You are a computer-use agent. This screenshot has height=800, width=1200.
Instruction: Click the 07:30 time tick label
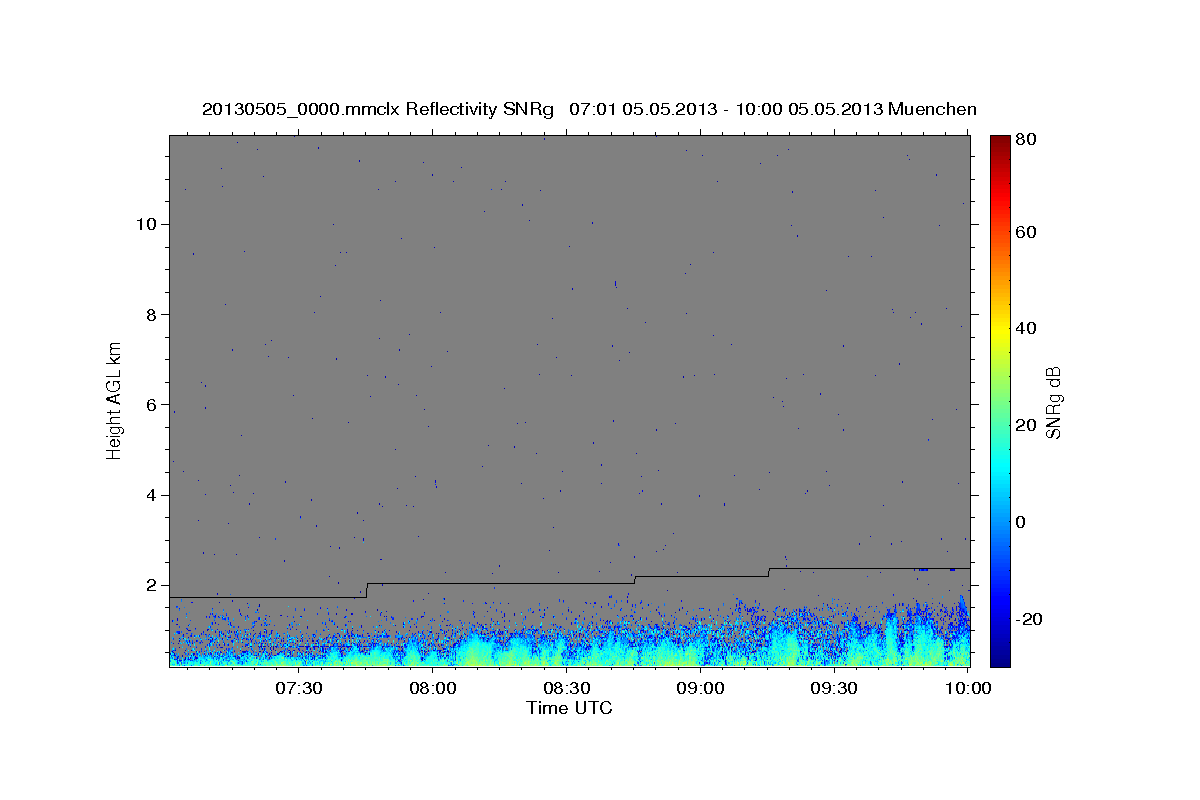coord(299,689)
